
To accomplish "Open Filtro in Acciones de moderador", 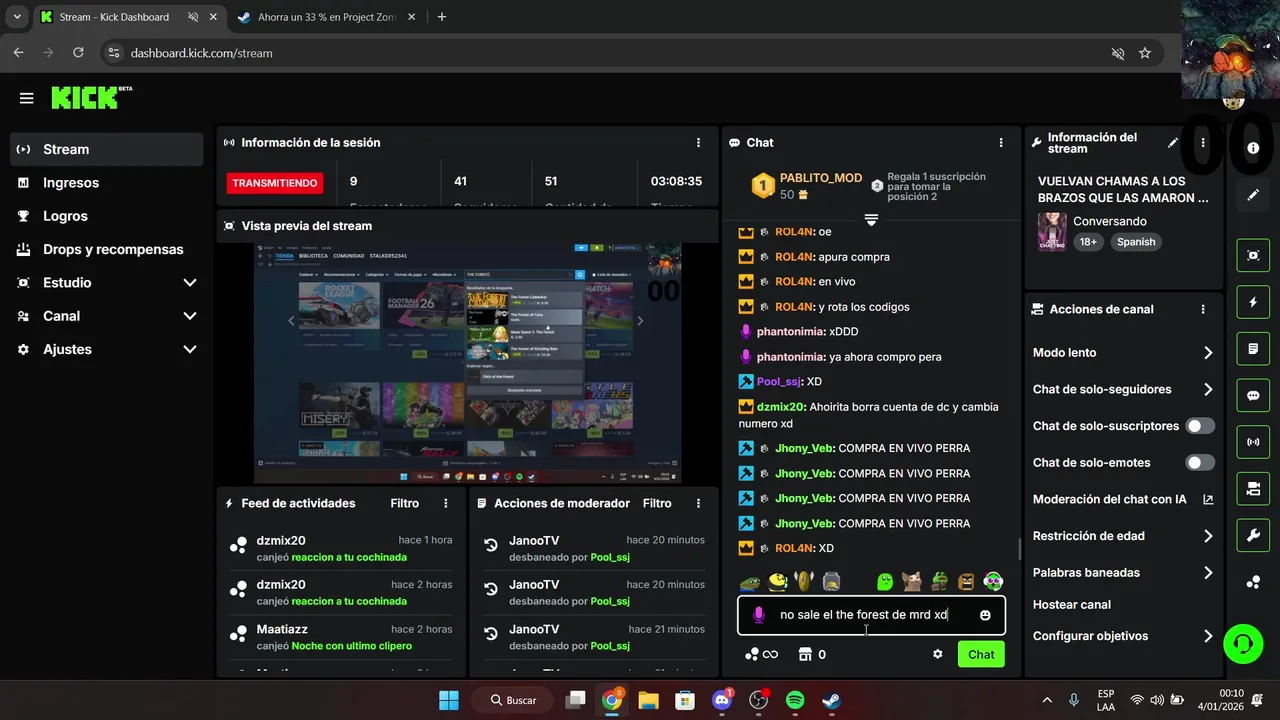I will click(657, 503).
